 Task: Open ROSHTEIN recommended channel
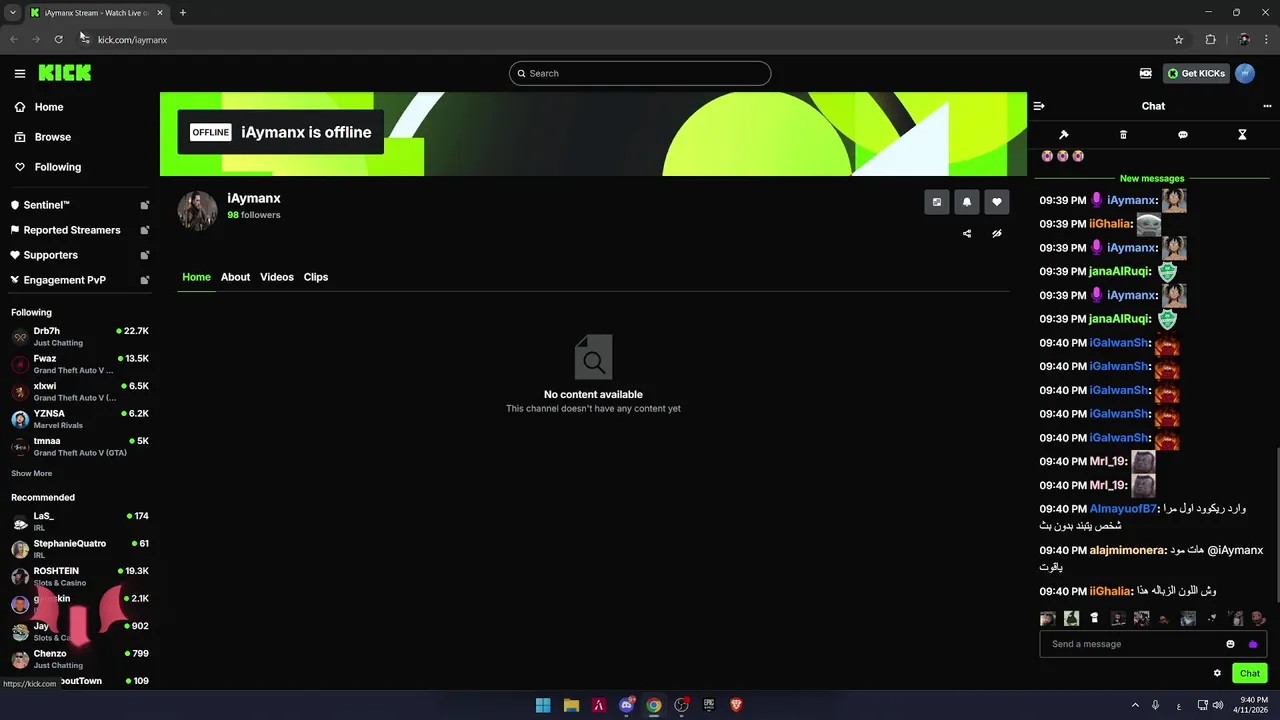[80, 577]
